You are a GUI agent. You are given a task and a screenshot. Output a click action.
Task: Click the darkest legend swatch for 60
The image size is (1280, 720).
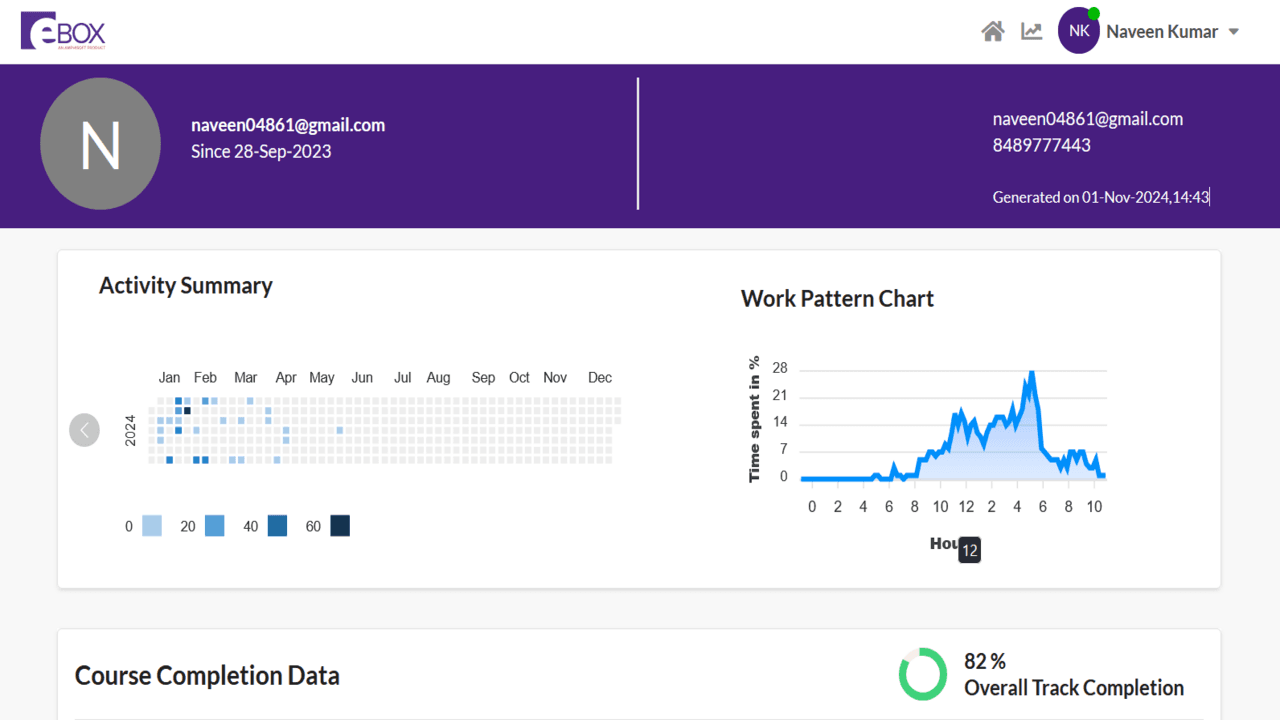[340, 526]
